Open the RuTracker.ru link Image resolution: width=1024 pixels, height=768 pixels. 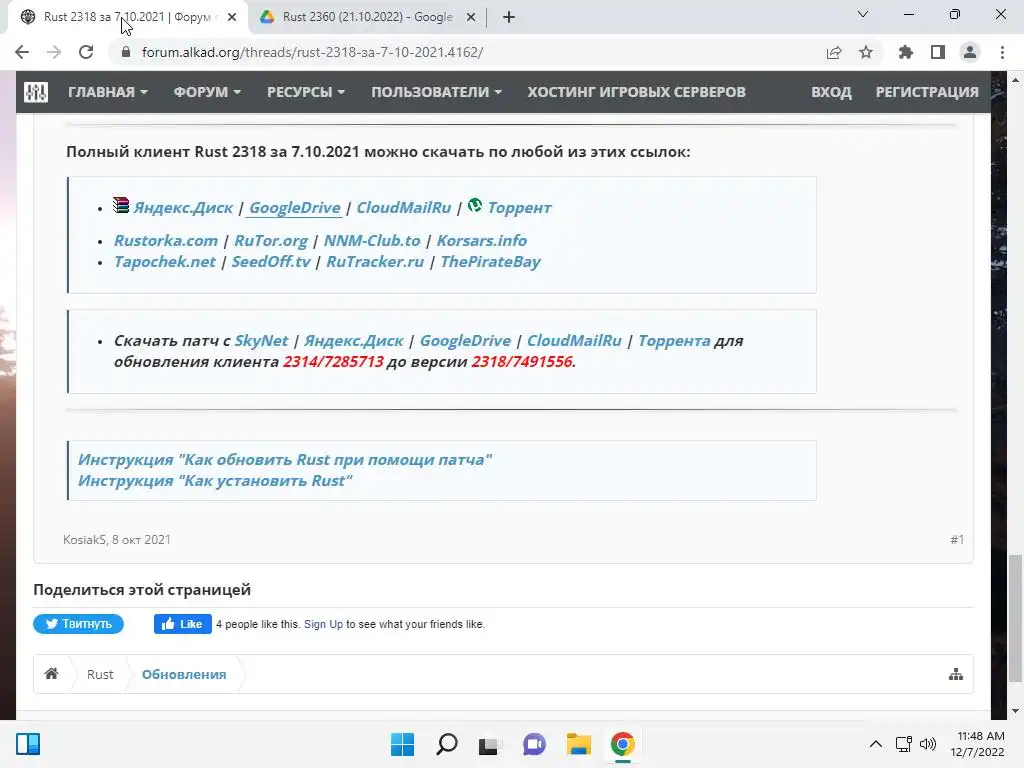(375, 261)
